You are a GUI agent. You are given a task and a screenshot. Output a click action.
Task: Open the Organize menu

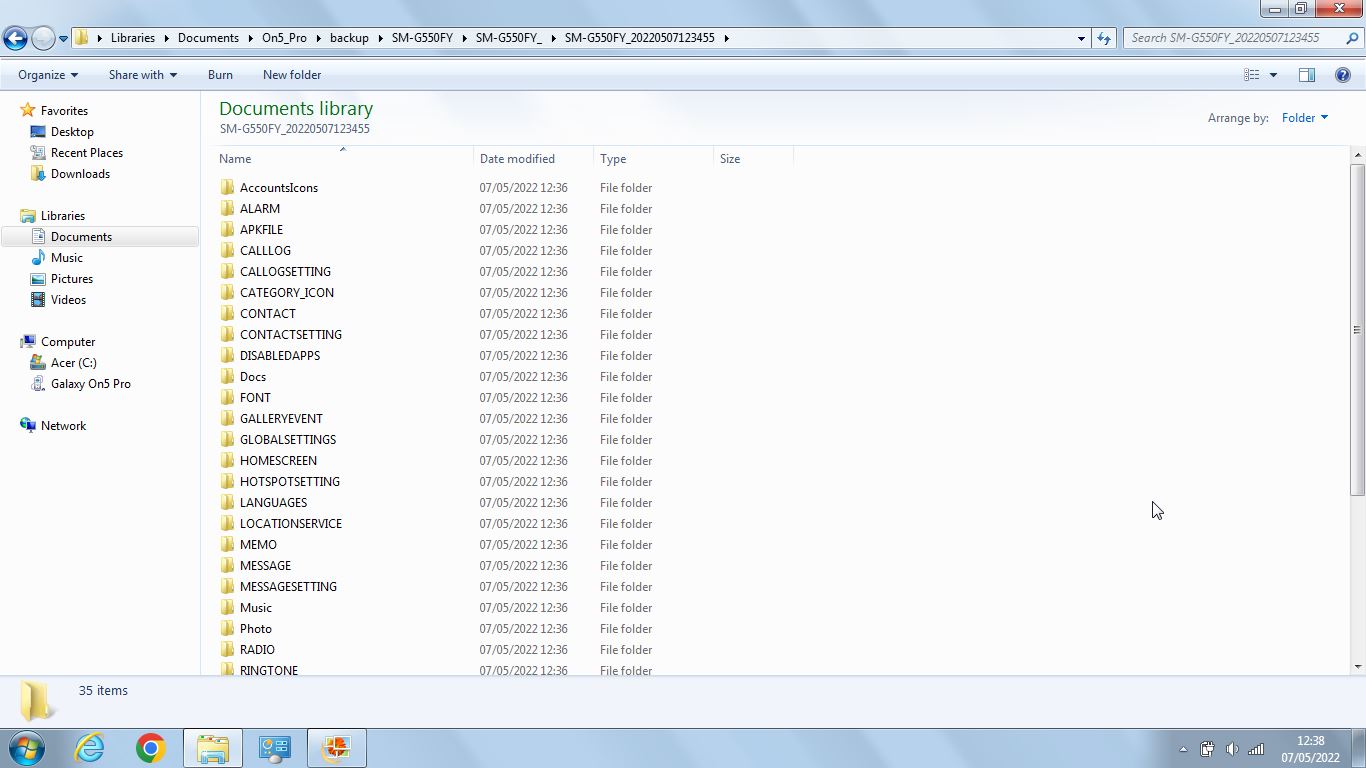47,75
